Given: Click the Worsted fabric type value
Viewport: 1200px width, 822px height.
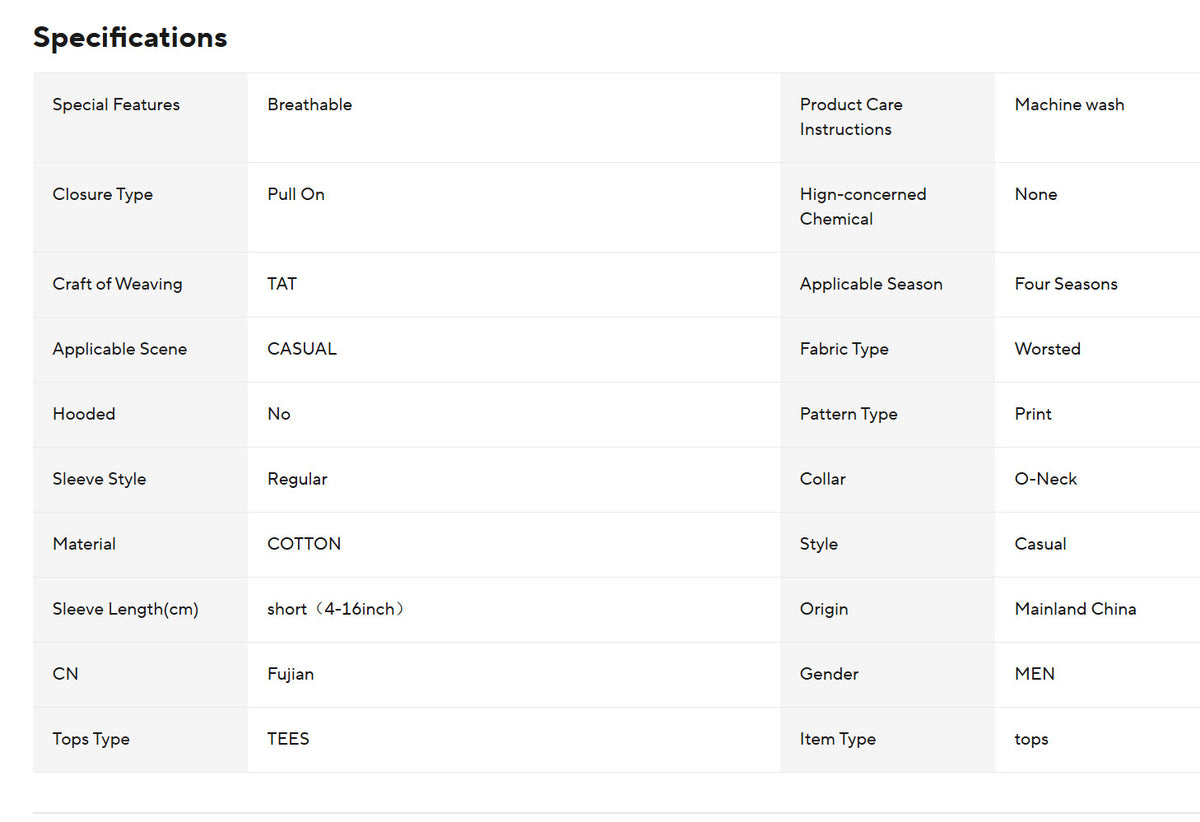Looking at the screenshot, I should click(1047, 349).
